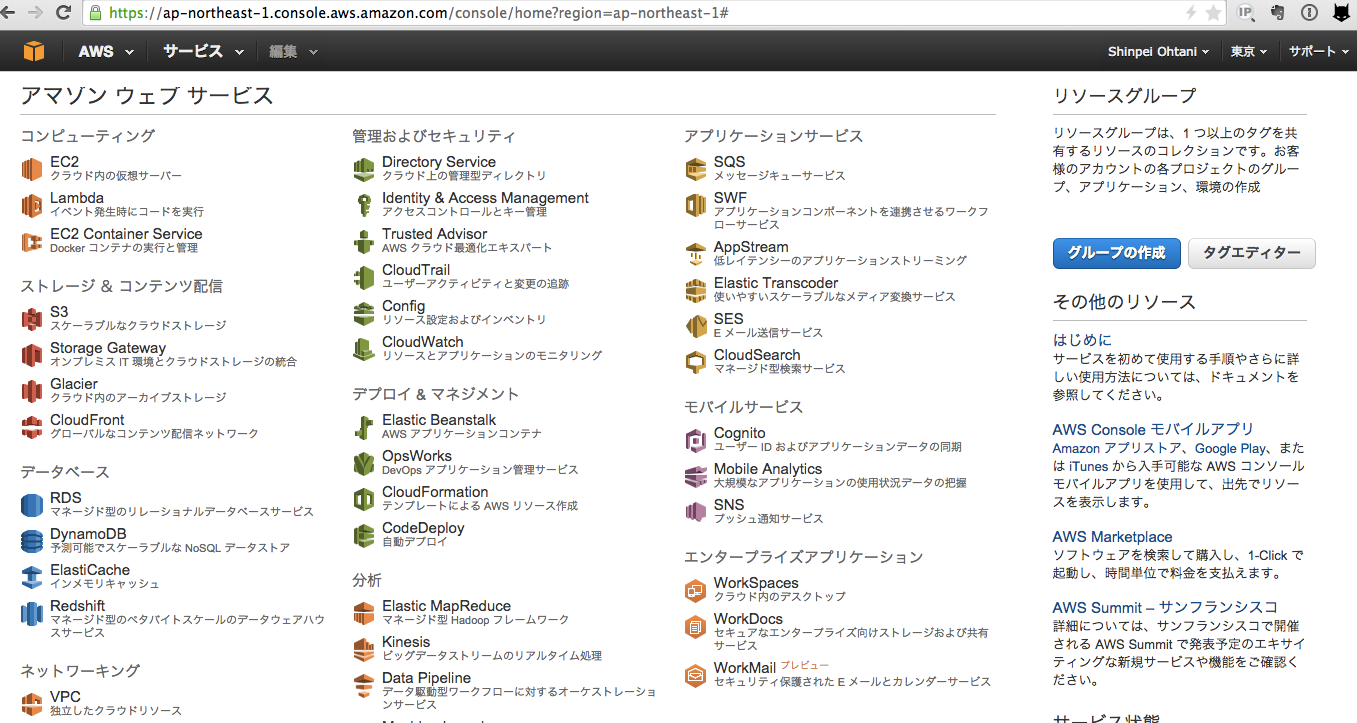Click the アマゾン ウェブ サービス heading

coord(147,96)
